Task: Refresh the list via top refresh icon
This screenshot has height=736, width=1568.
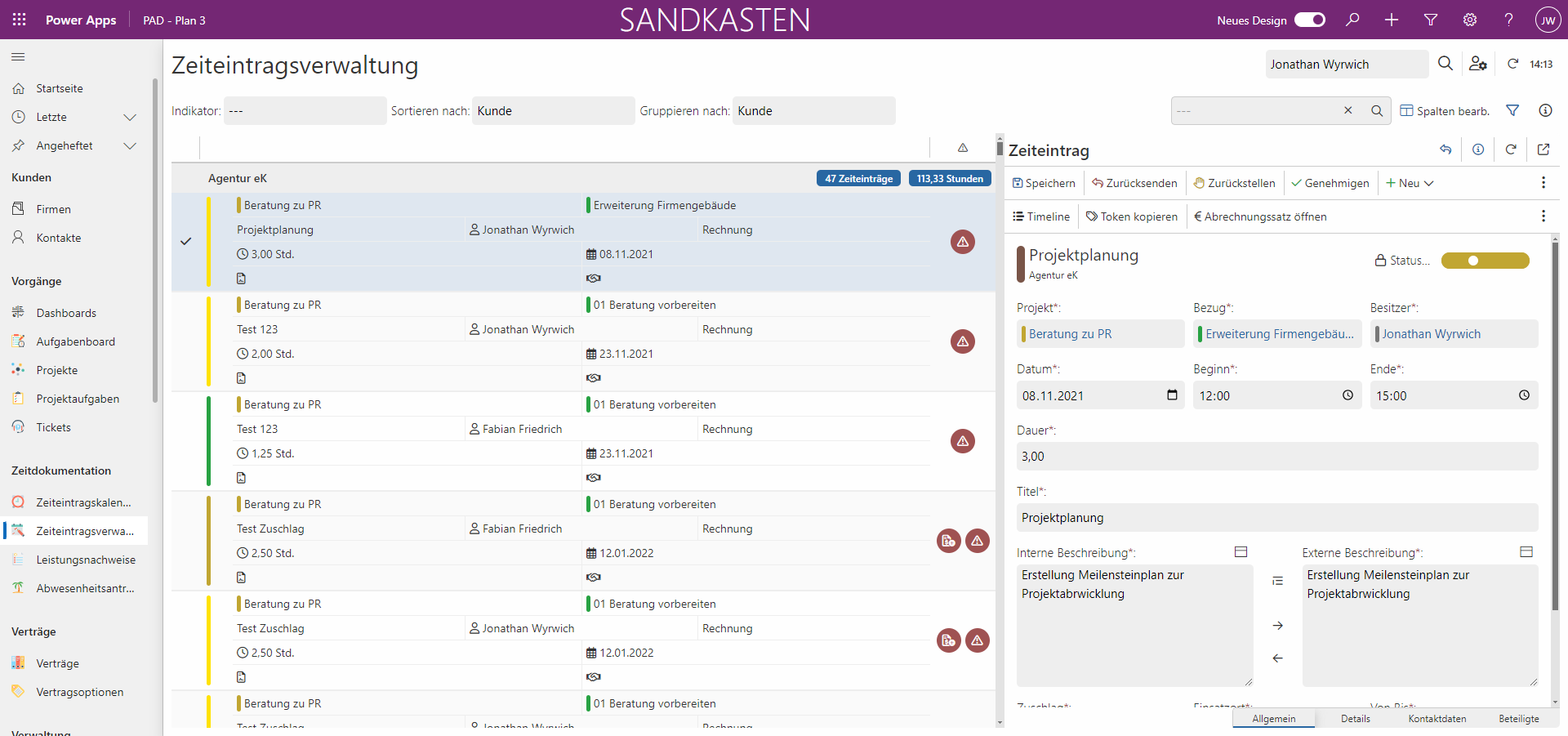Action: click(x=1512, y=64)
